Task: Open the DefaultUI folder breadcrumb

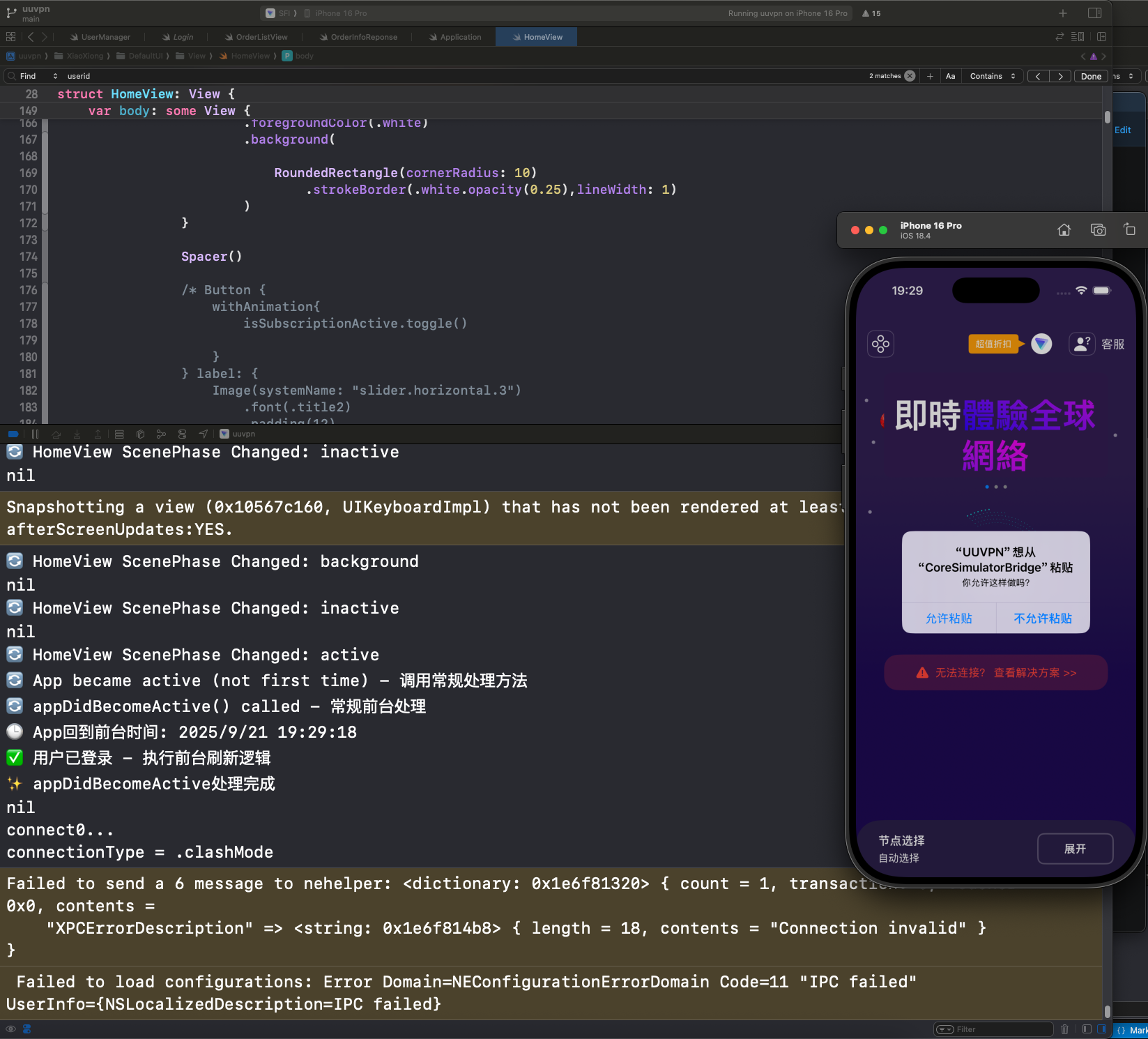Action: point(139,56)
